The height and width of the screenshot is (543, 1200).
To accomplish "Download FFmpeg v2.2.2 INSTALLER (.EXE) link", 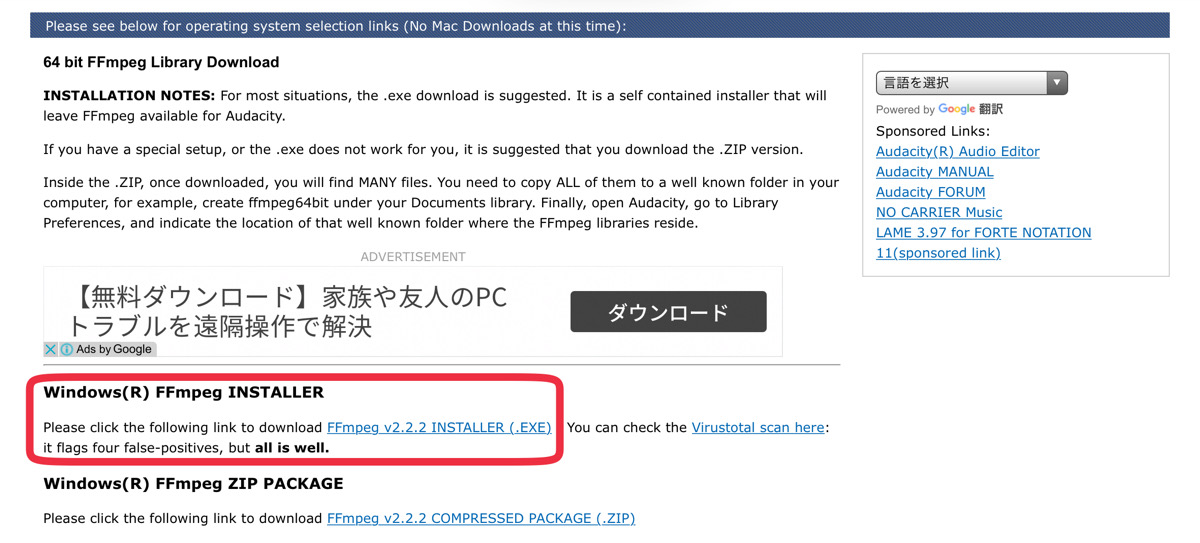I will coord(439,427).
